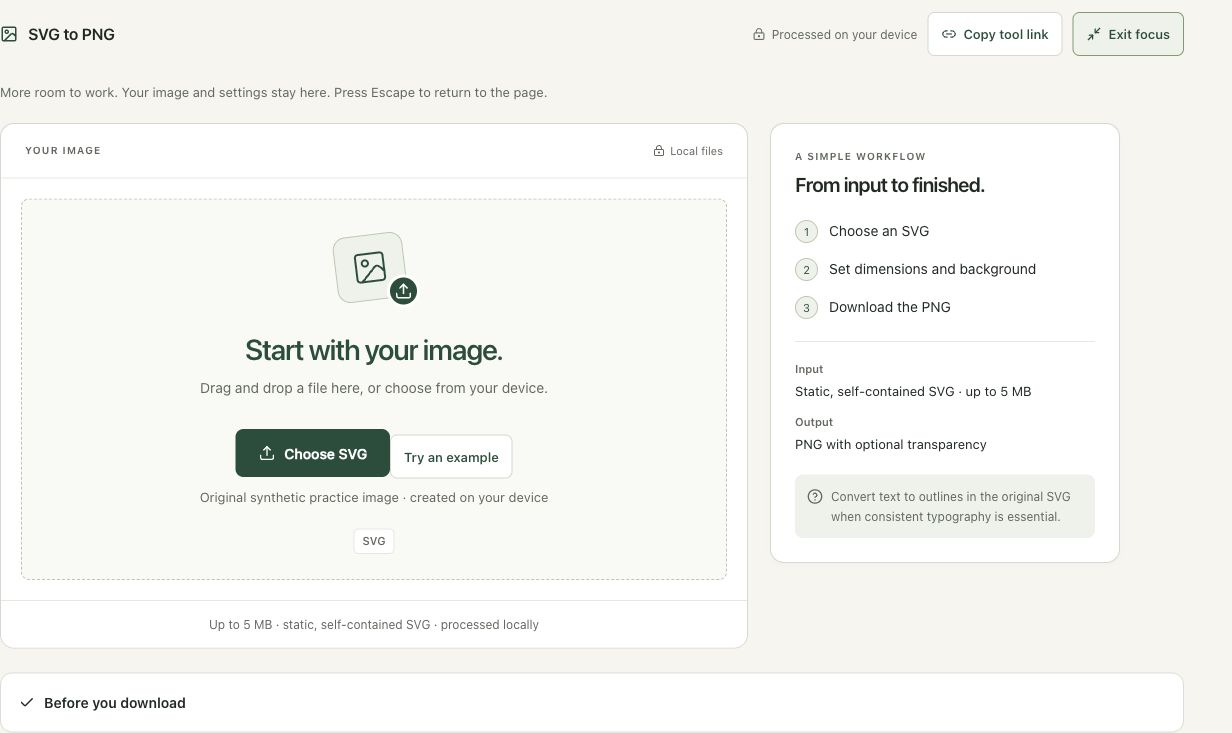This screenshot has height=733, width=1232.
Task: Click the SVG to PNG title text
Action: pos(71,34)
